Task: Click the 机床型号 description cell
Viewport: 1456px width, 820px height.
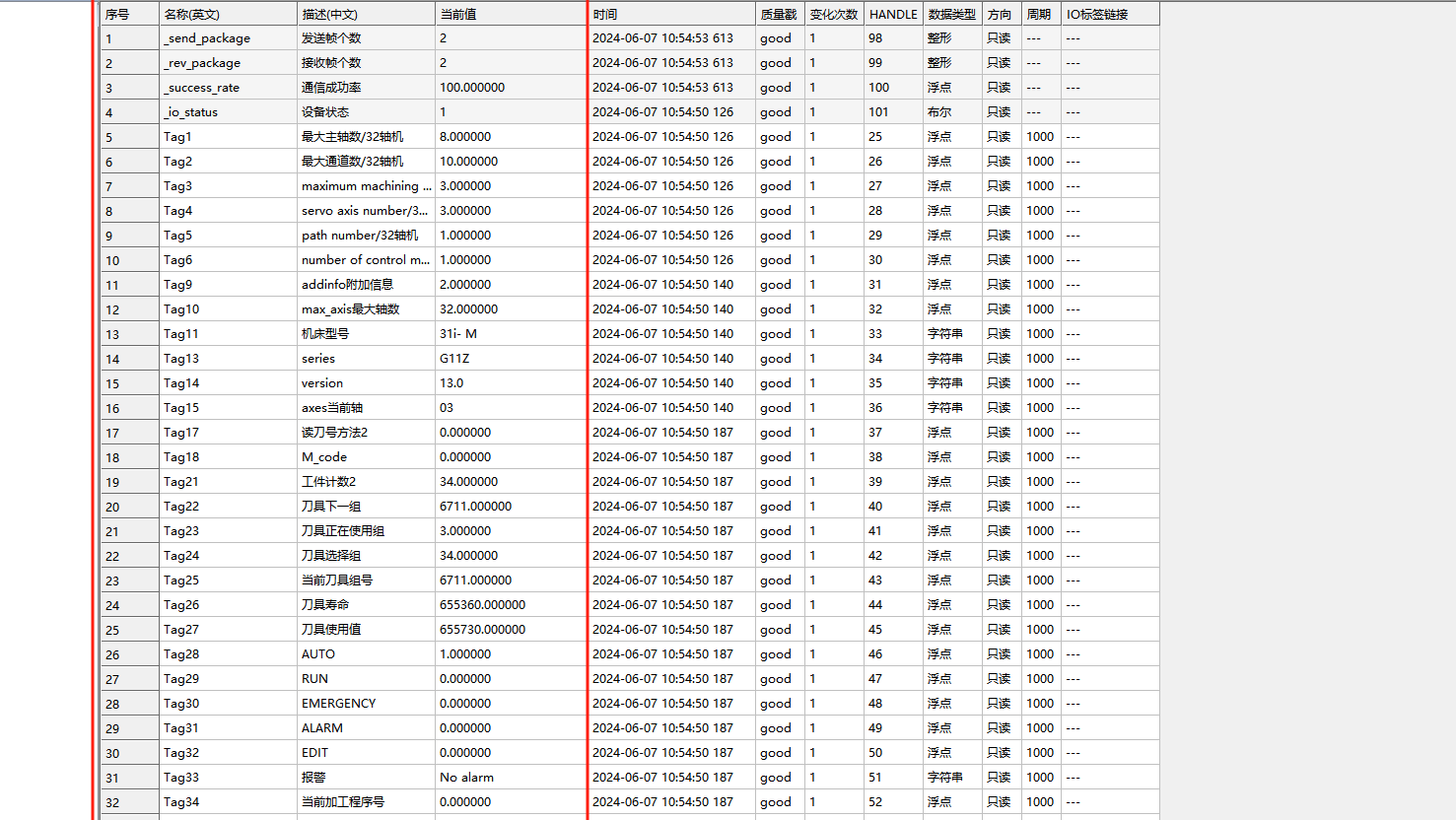Action: tap(366, 333)
